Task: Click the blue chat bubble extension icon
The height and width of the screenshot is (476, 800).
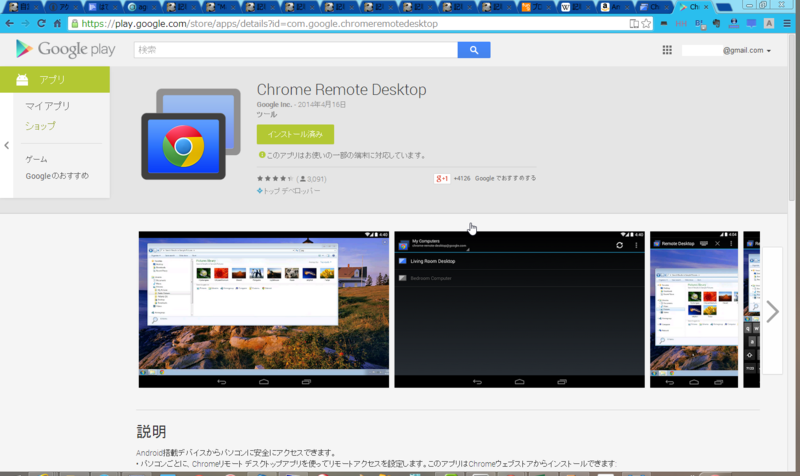Action: 752,23
